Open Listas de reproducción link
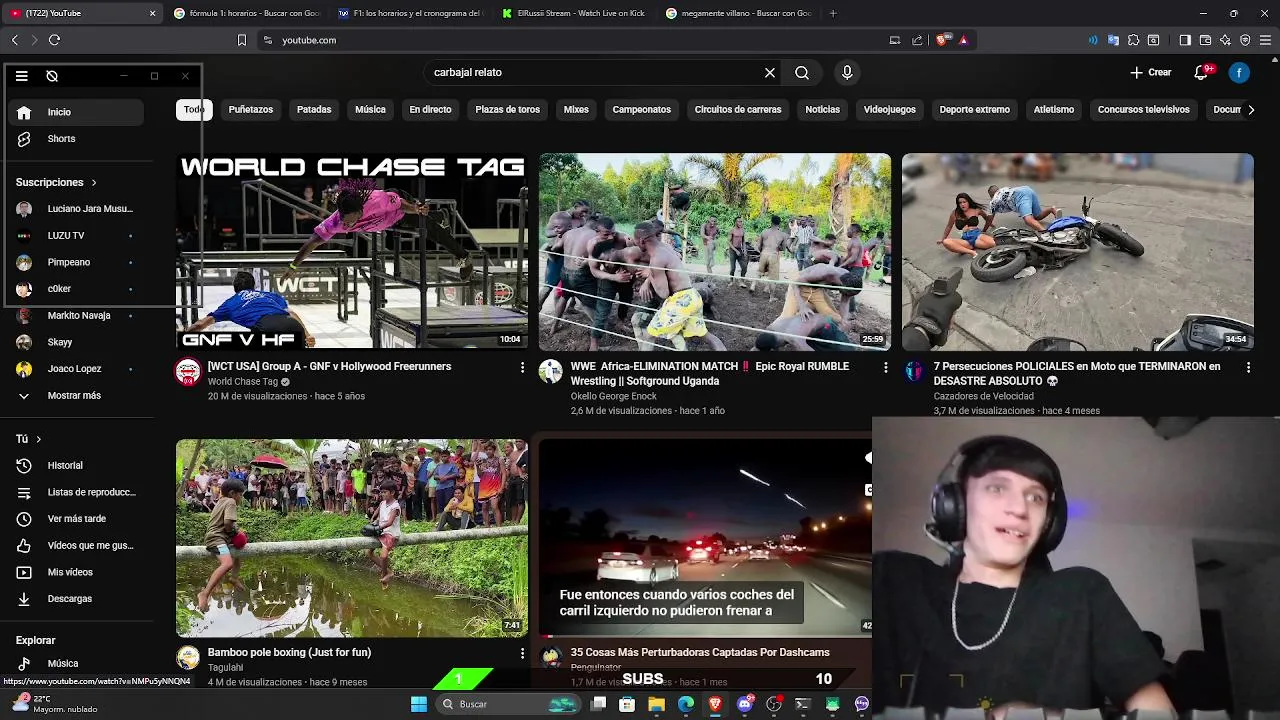The height and width of the screenshot is (720, 1280). click(x=76, y=492)
